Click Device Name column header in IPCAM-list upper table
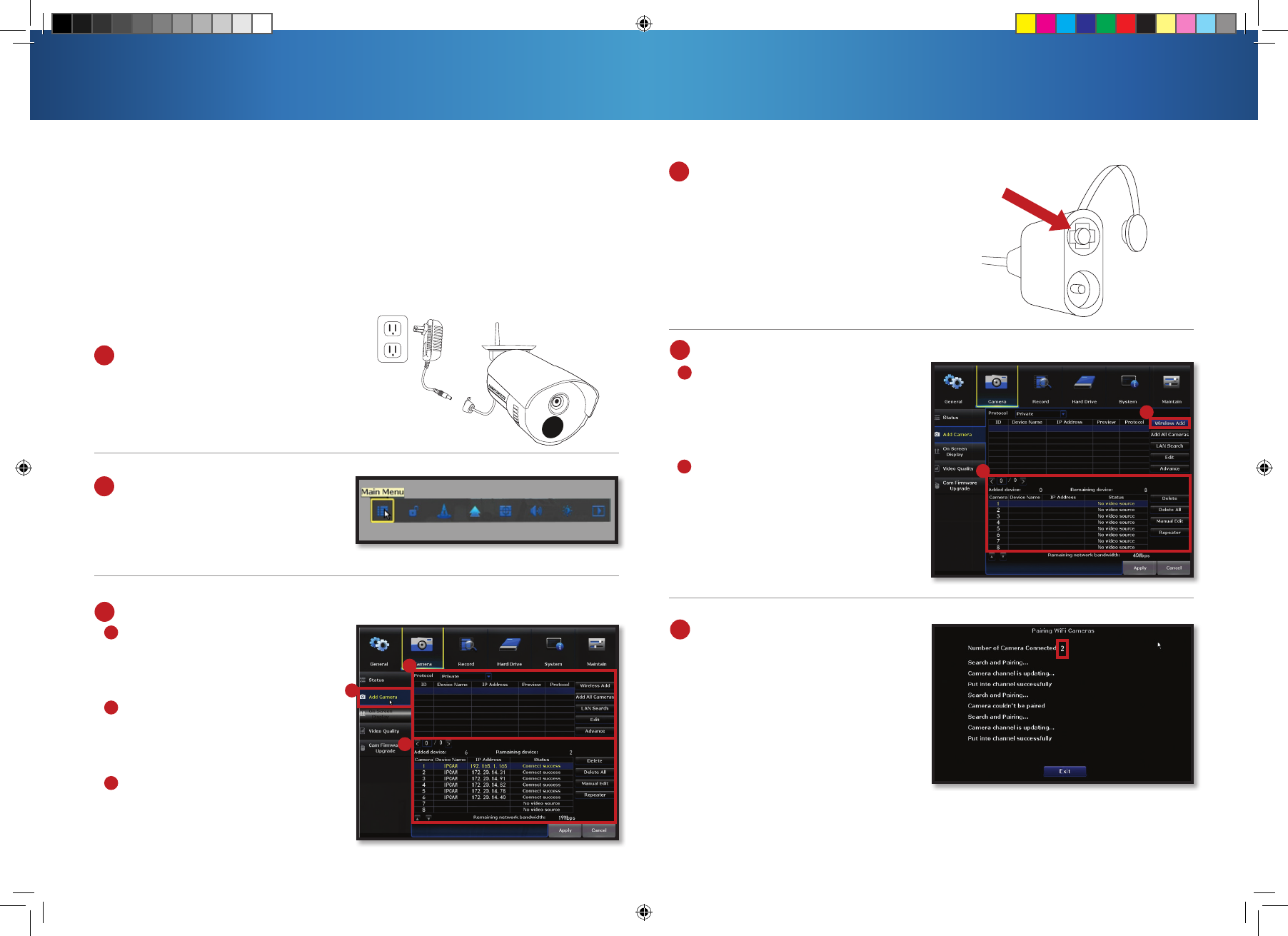The width and height of the screenshot is (1288, 936). pyautogui.click(x=452, y=685)
